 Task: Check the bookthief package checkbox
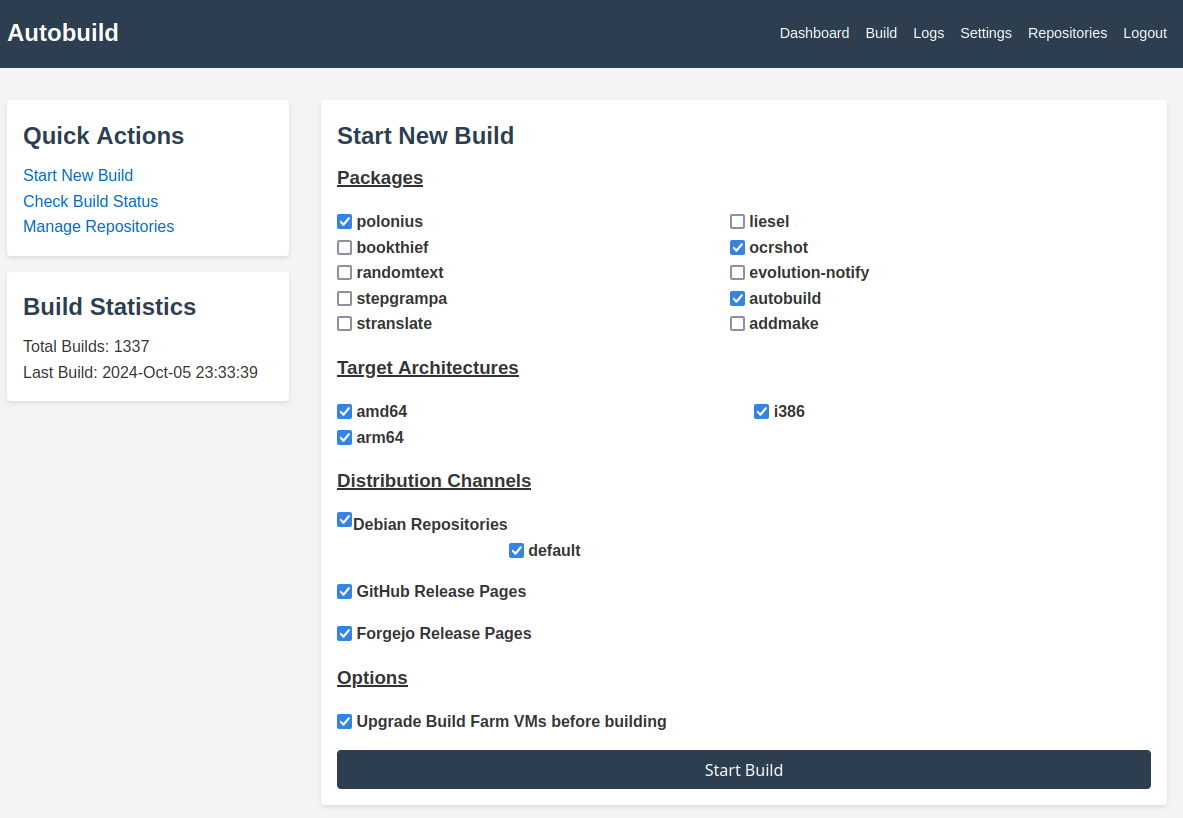tap(344, 248)
